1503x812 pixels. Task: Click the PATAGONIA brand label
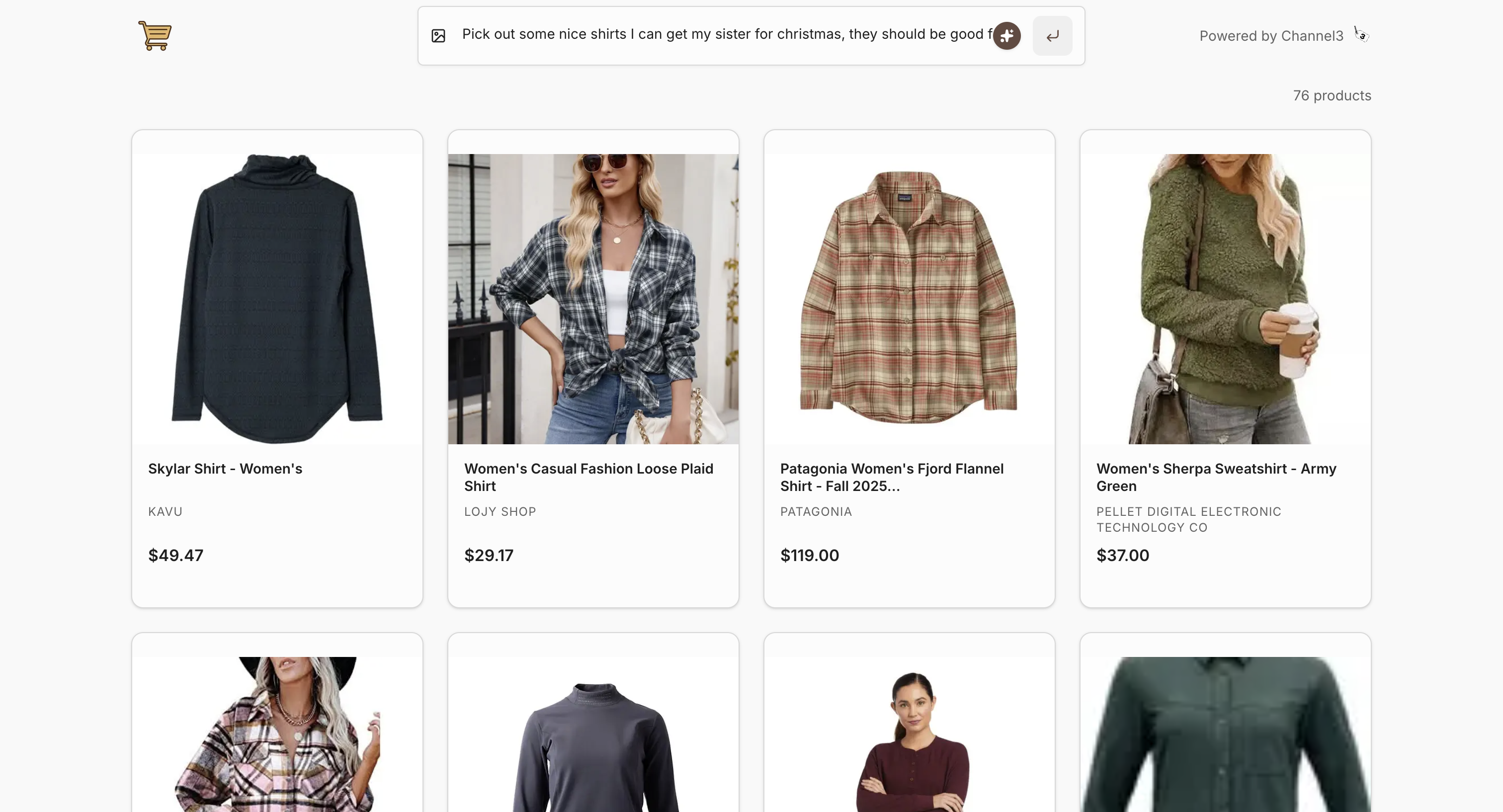point(816,511)
